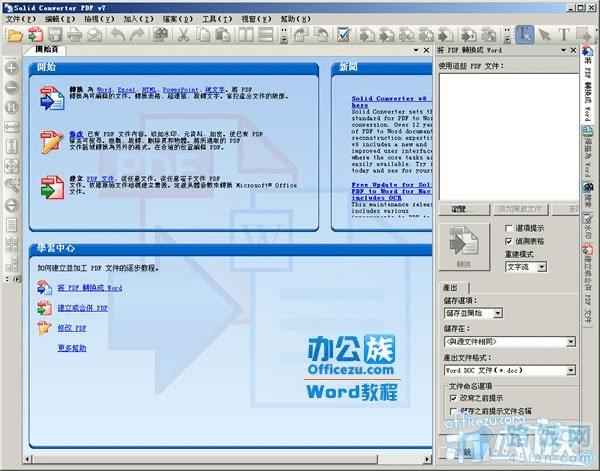Screen dimensions: 600x471
Task: Click the magnifier icon in left sidebar
Action: [12, 186]
